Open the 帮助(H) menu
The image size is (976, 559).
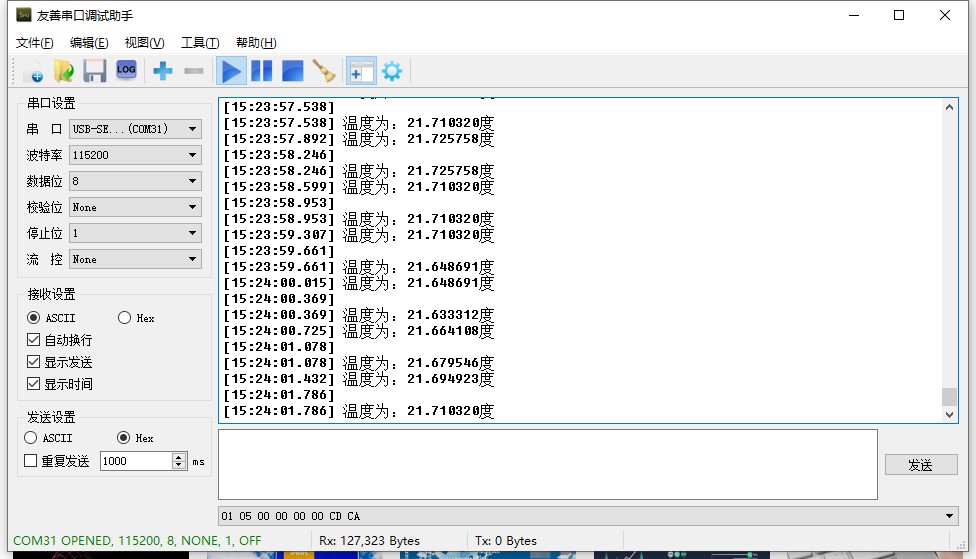coord(256,42)
